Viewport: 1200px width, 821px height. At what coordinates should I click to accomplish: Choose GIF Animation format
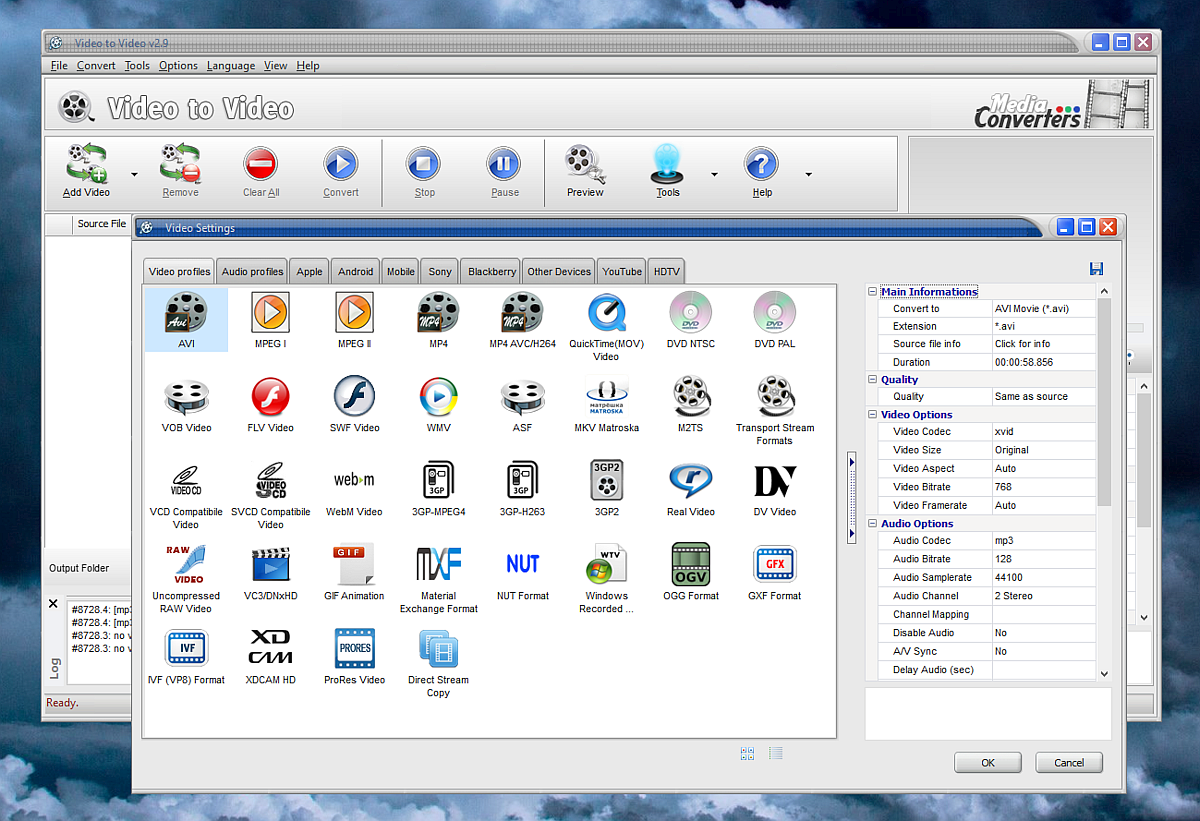tap(354, 572)
